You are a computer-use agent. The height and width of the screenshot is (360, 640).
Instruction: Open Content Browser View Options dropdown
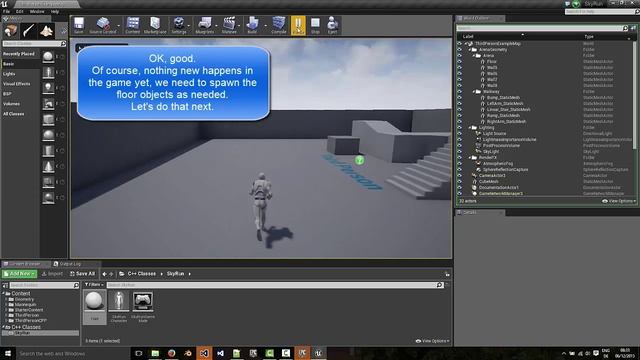tap(433, 341)
